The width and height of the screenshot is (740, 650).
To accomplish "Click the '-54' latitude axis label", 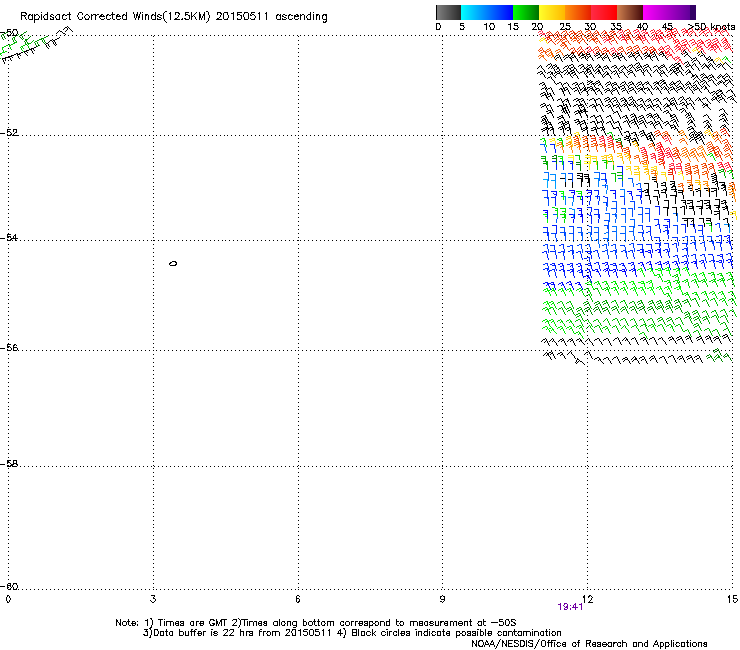I will 9,238.
